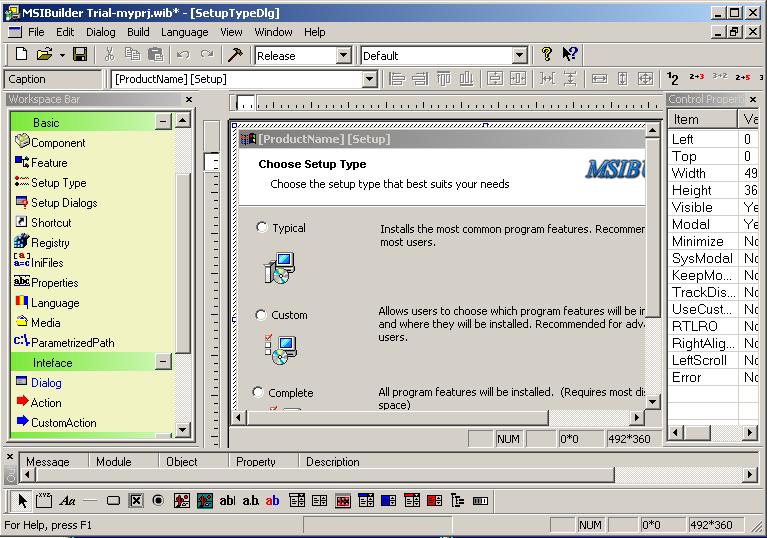Create a new project with the blank page icon
This screenshot has height=538, width=767.
click(x=21, y=54)
